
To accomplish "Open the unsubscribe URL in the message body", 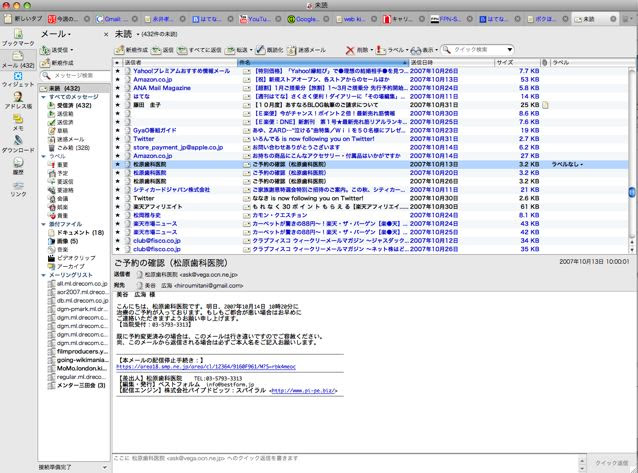I will point(206,367).
